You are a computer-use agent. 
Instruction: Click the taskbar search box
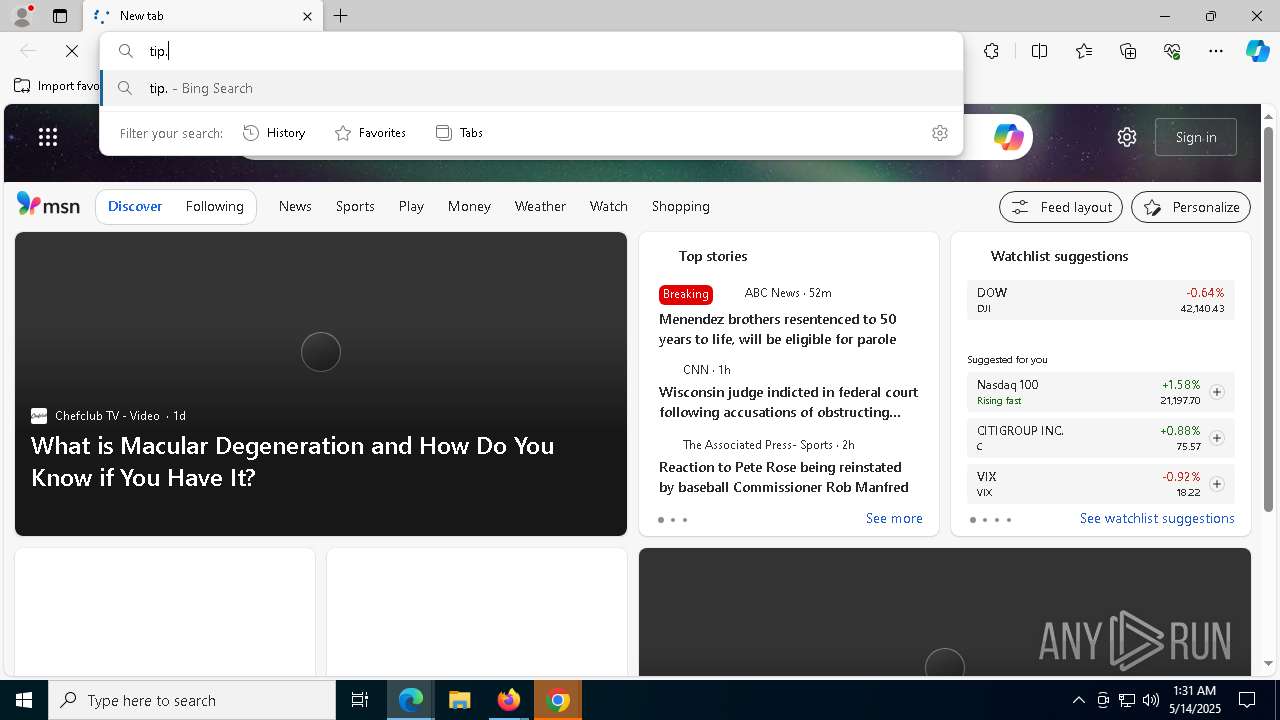(x=192, y=700)
